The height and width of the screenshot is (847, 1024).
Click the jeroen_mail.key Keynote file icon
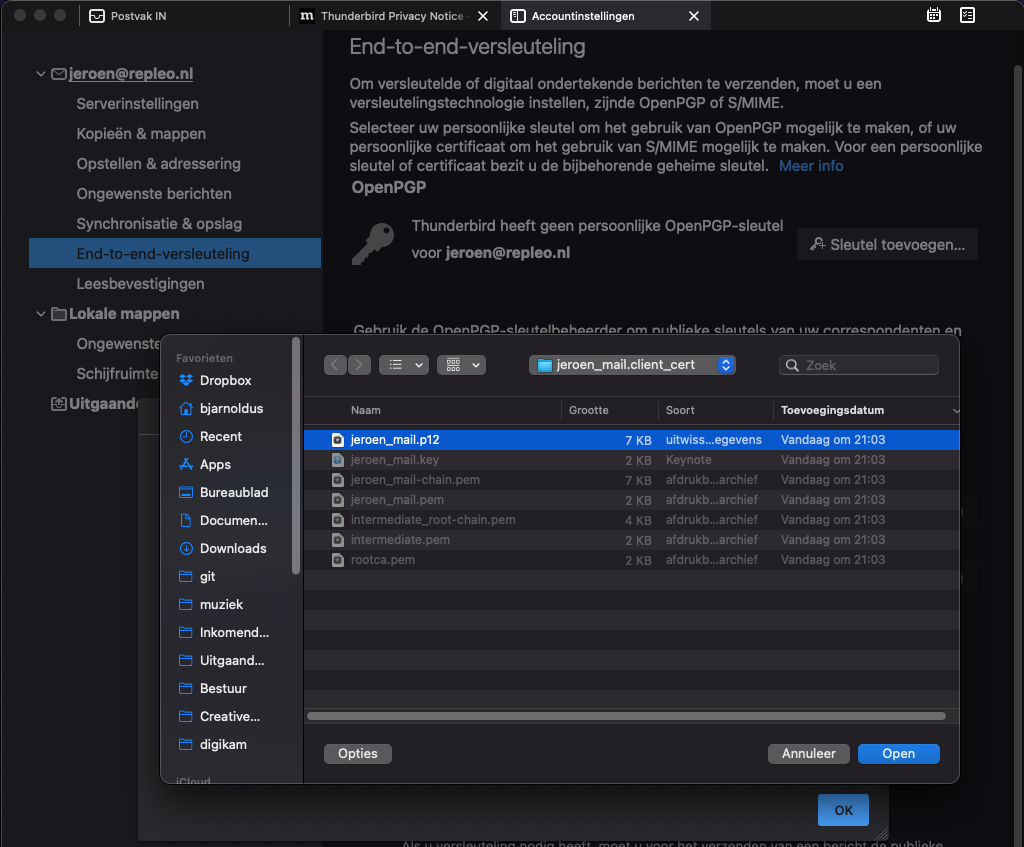(x=338, y=460)
